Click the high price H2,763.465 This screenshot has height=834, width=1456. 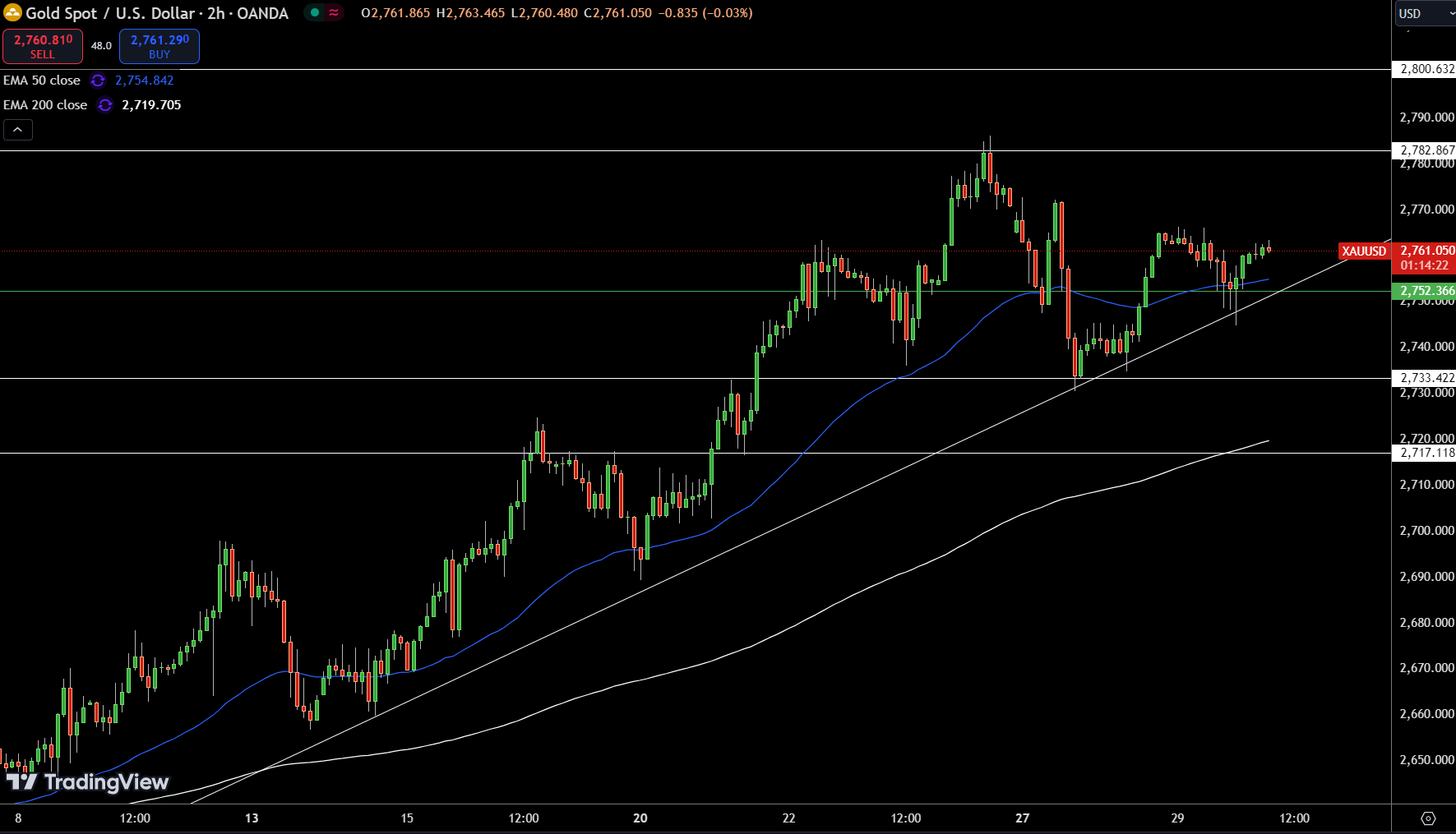[x=470, y=13]
